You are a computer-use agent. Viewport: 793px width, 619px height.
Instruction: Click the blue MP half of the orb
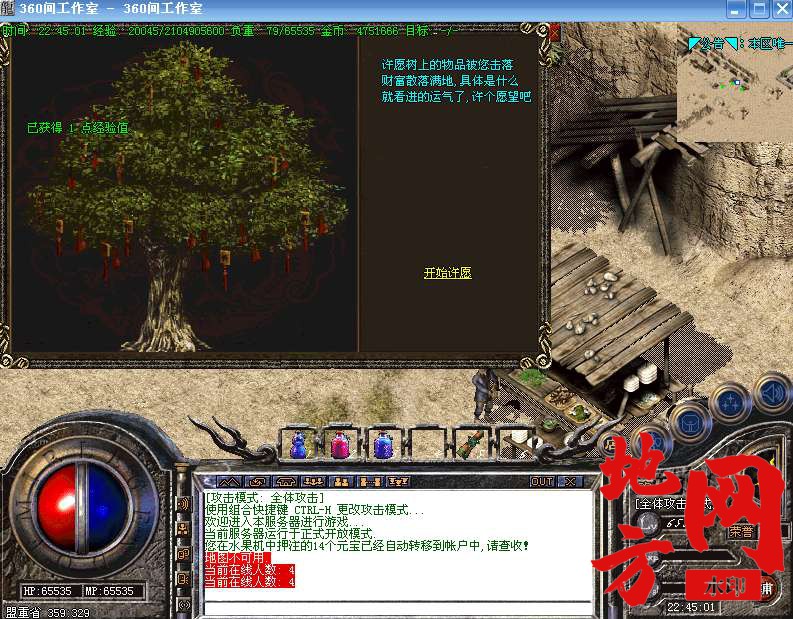[107, 507]
